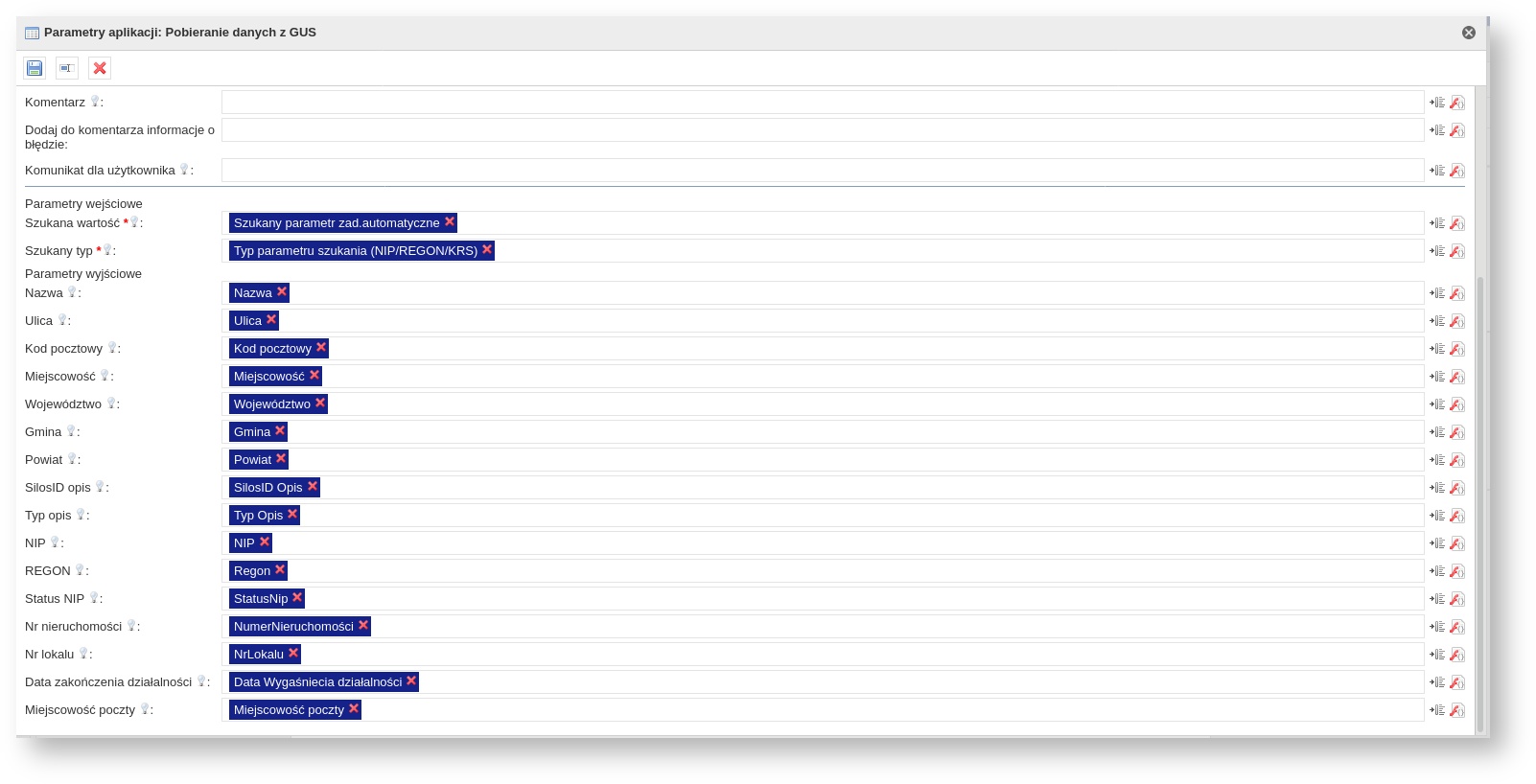Click the insert-list icon for Miejscowość poczty
Viewport: 1536px width, 784px height.
[1437, 710]
